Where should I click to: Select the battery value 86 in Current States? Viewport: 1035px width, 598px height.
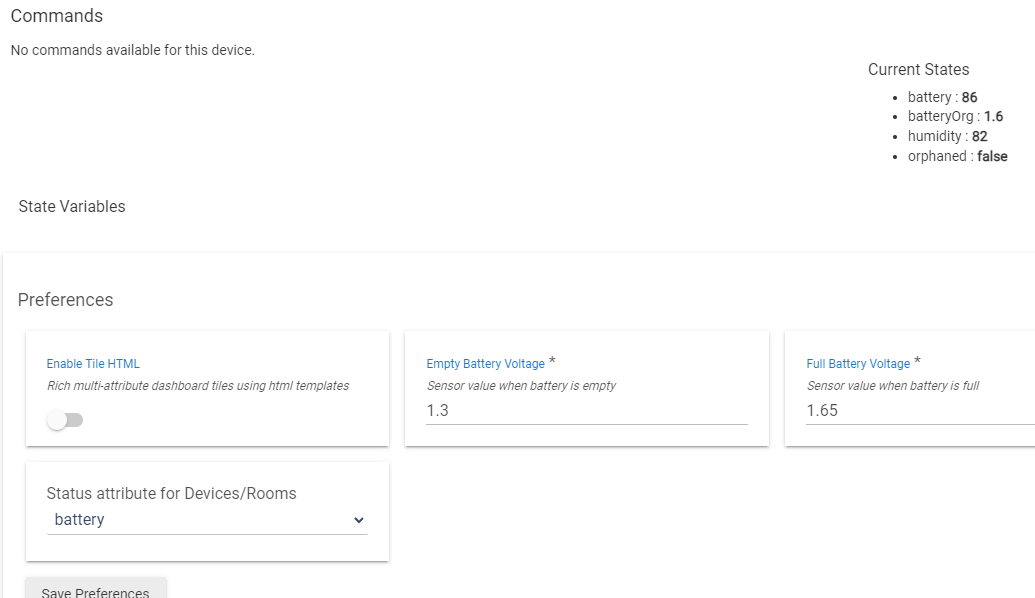click(969, 98)
